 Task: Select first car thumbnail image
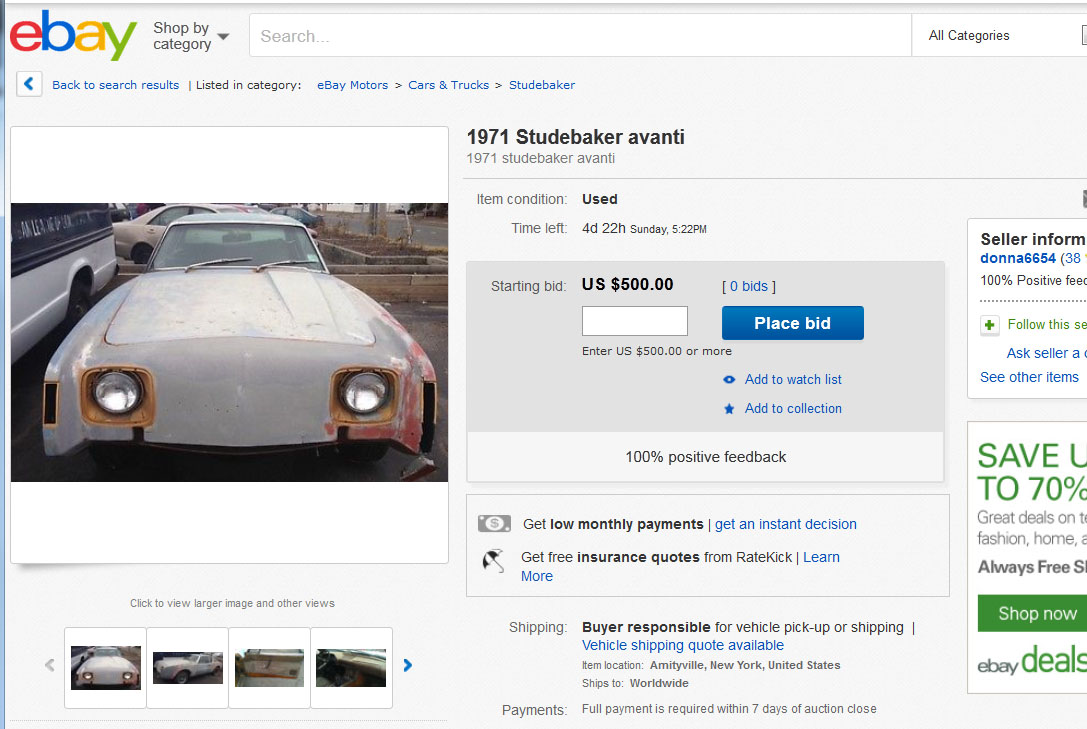point(106,667)
